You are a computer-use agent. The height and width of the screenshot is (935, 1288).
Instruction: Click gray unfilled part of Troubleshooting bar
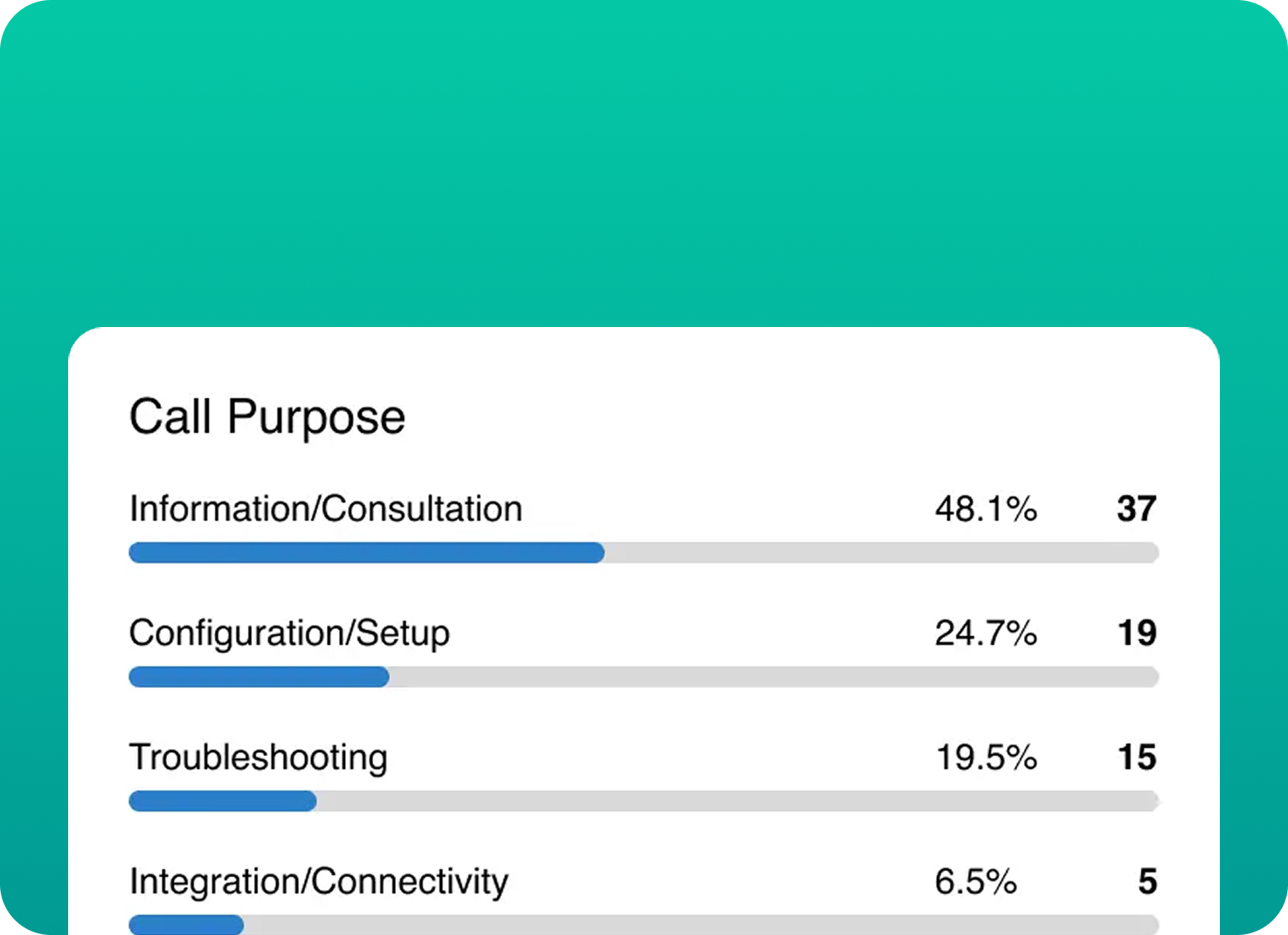(x=737, y=801)
